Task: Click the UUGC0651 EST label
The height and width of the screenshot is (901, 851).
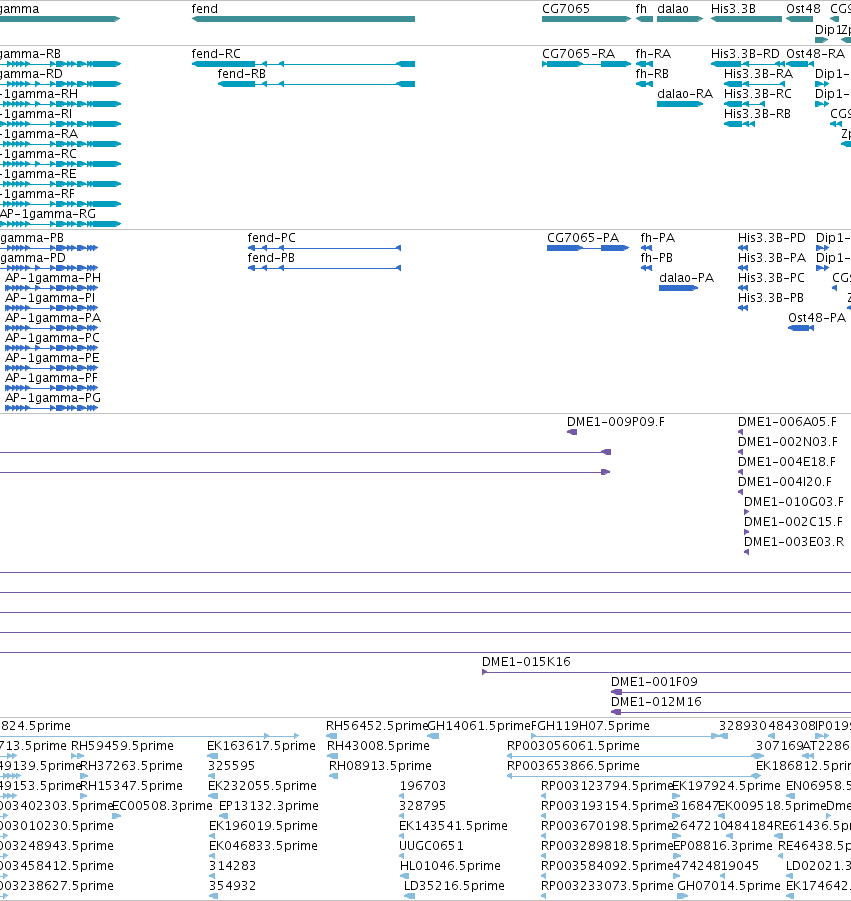Action: pos(431,846)
